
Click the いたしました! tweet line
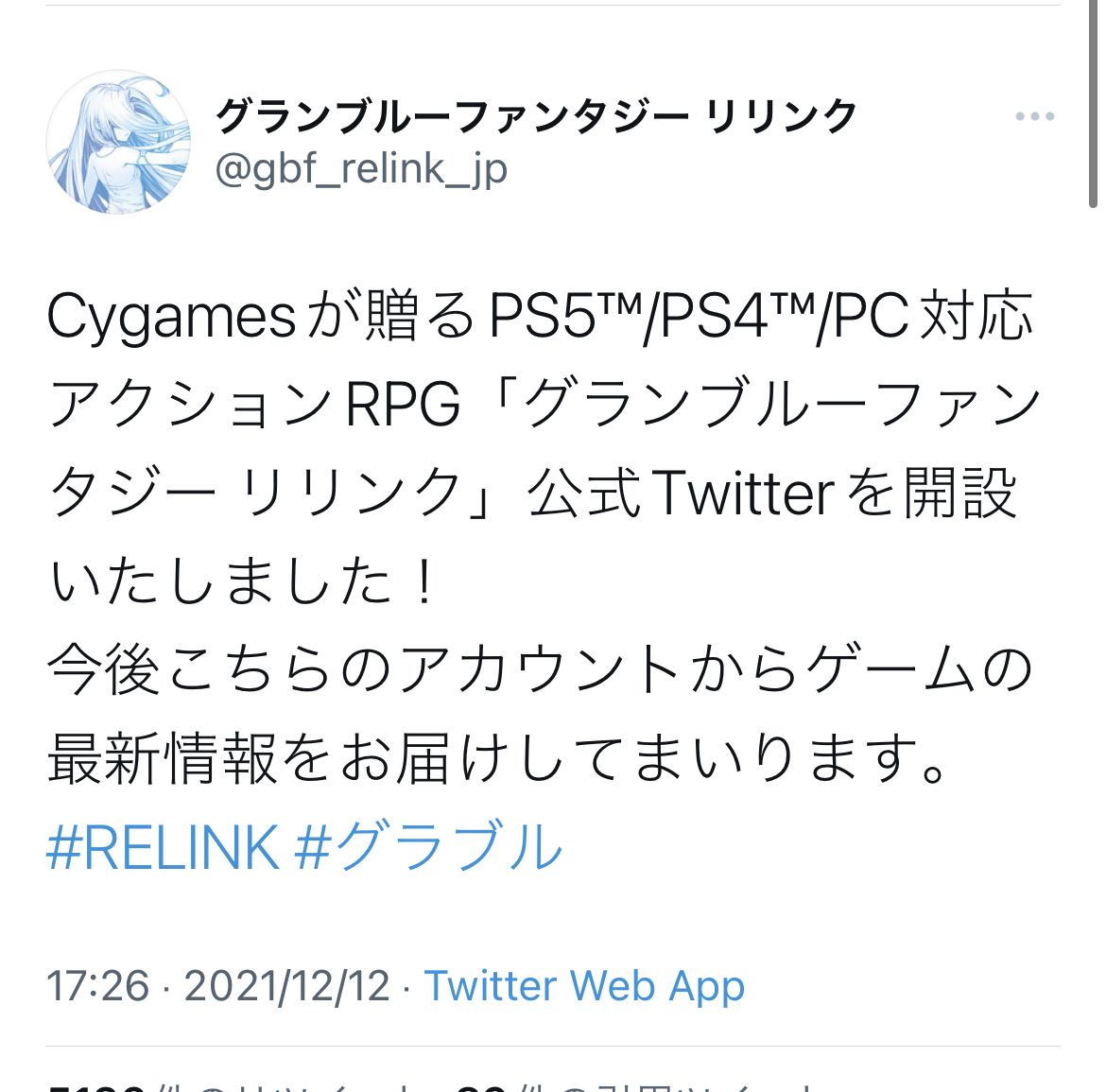(x=243, y=581)
